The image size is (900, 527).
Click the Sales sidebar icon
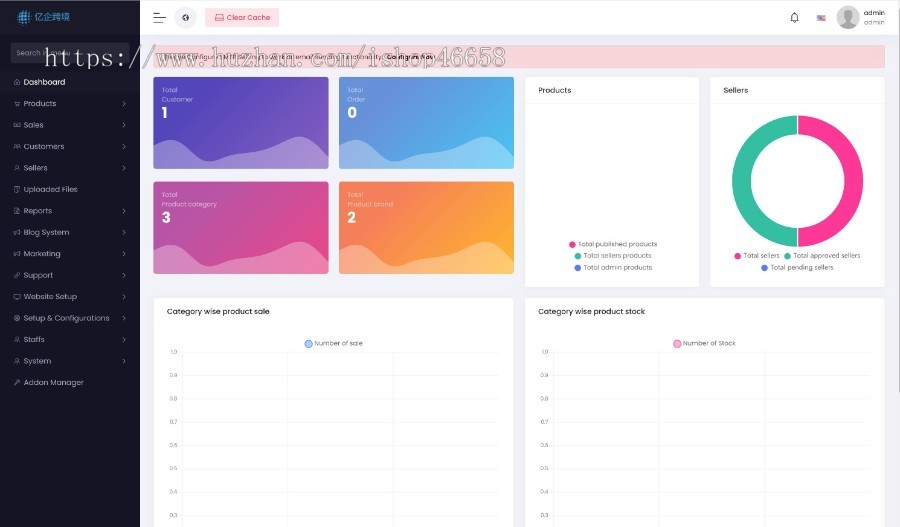click(17, 125)
